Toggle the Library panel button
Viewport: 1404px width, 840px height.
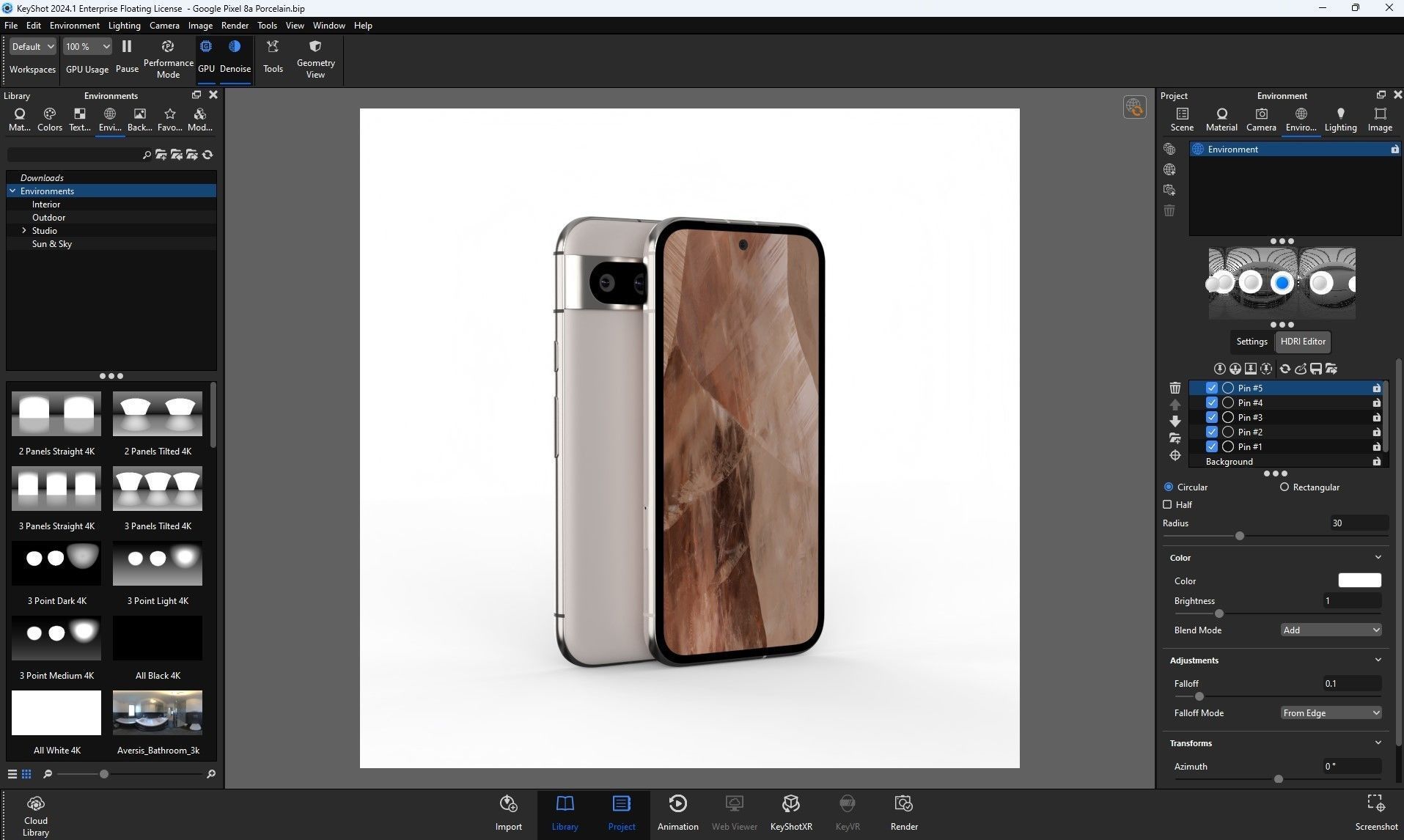pos(565,813)
